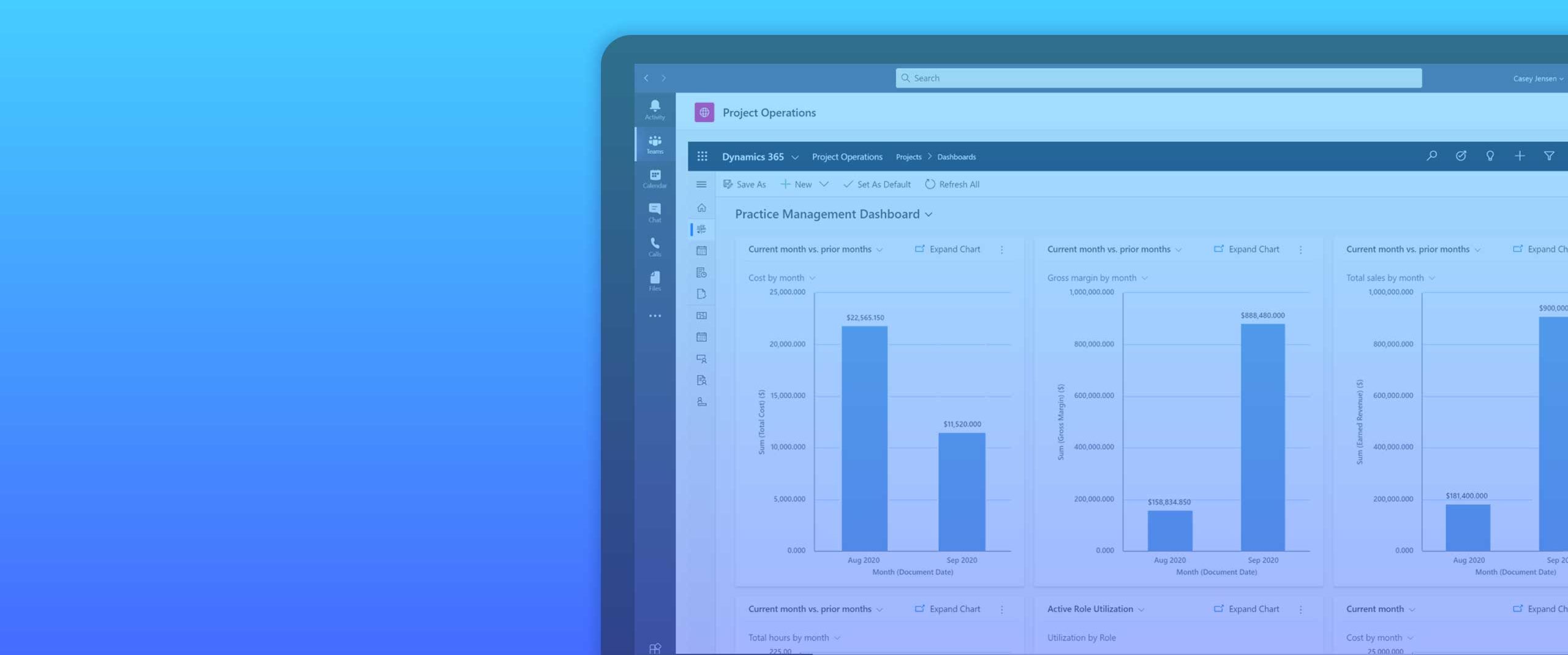1568x655 pixels.
Task: Open Calls in the Teams rail
Action: [x=655, y=248]
